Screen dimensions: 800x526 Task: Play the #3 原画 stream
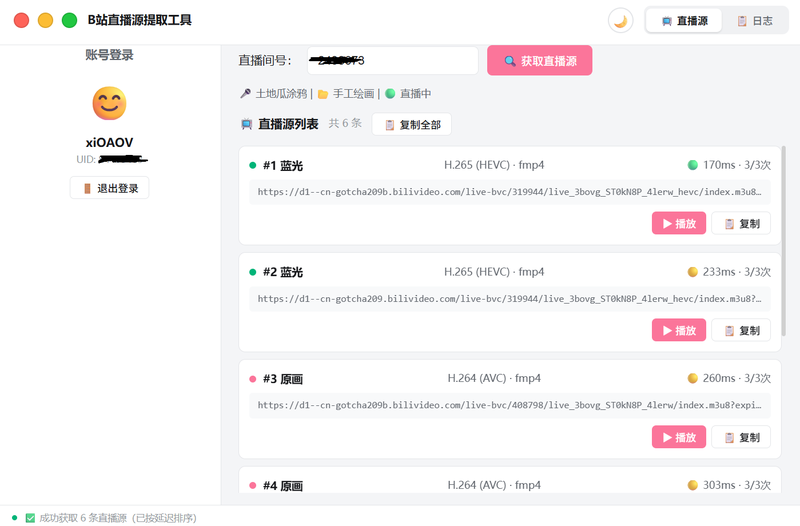679,437
